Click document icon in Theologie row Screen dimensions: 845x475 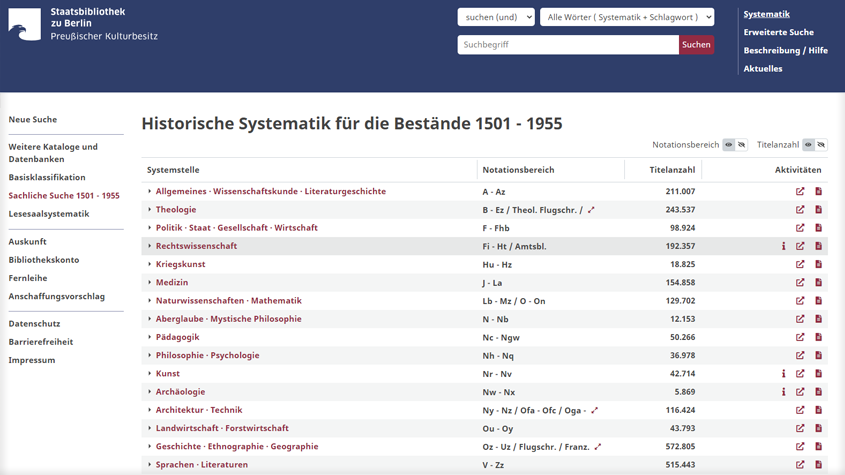819,210
